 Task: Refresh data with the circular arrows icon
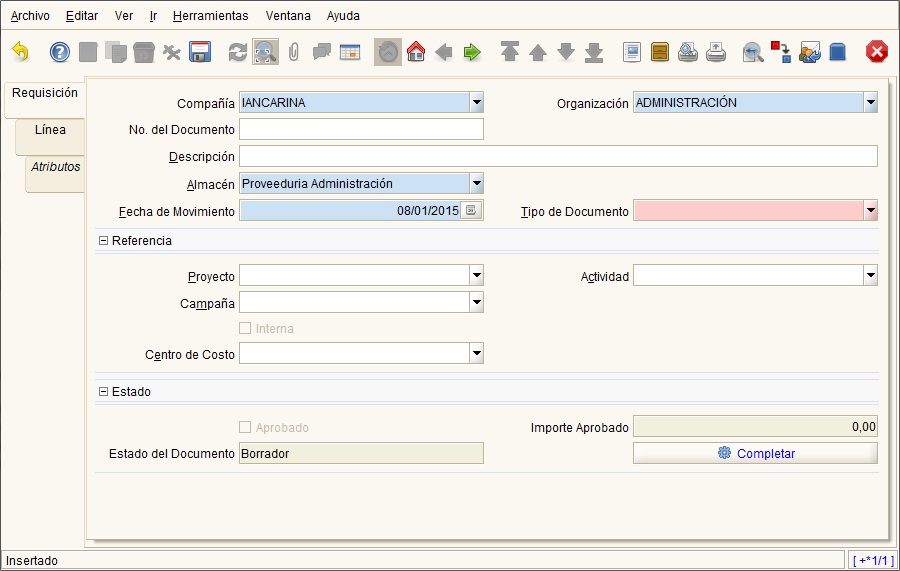pos(238,52)
